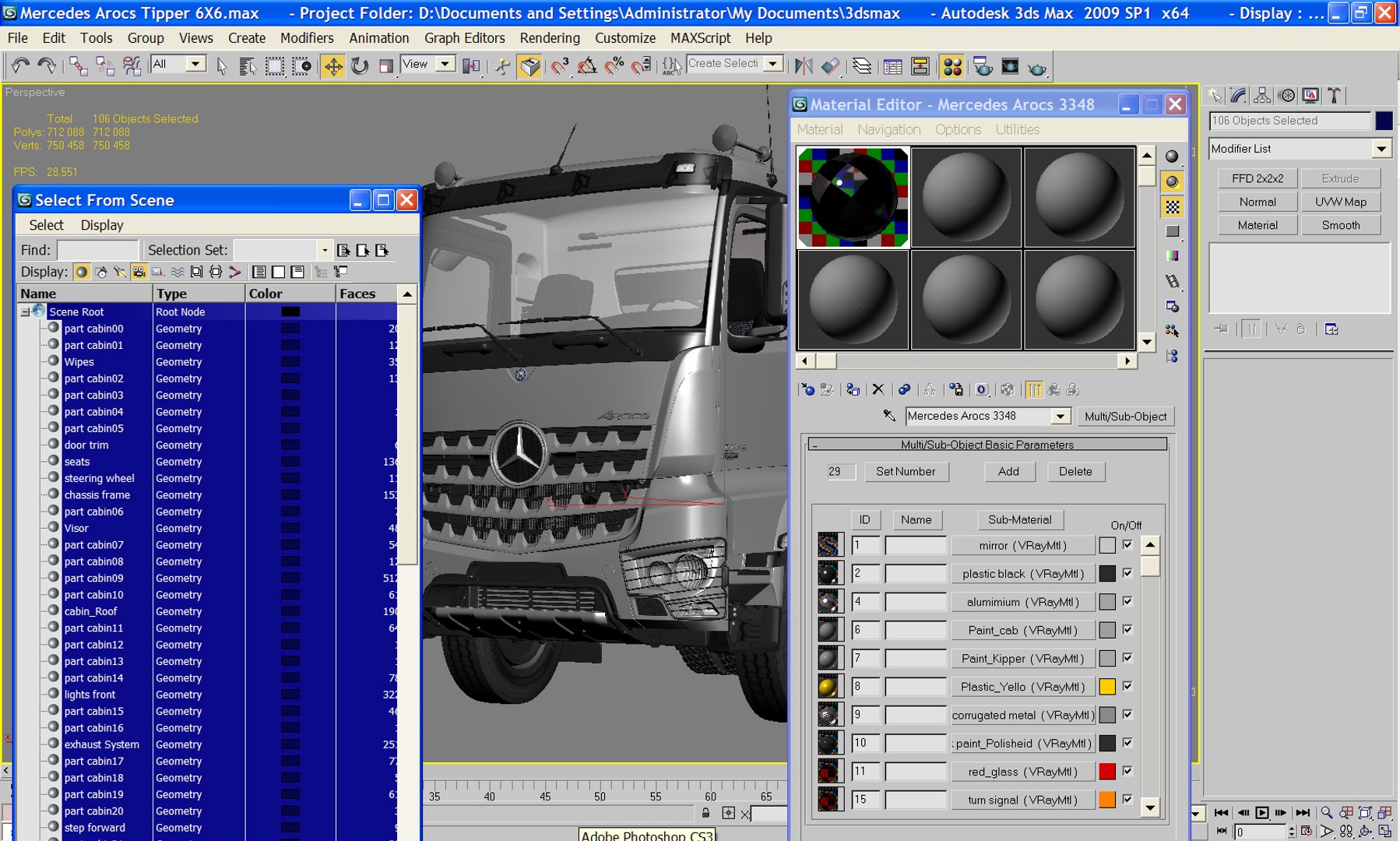Collapse Multi/Sub-Object Basic Parameters rollout
This screenshot has width=1400, height=841.
[987, 445]
